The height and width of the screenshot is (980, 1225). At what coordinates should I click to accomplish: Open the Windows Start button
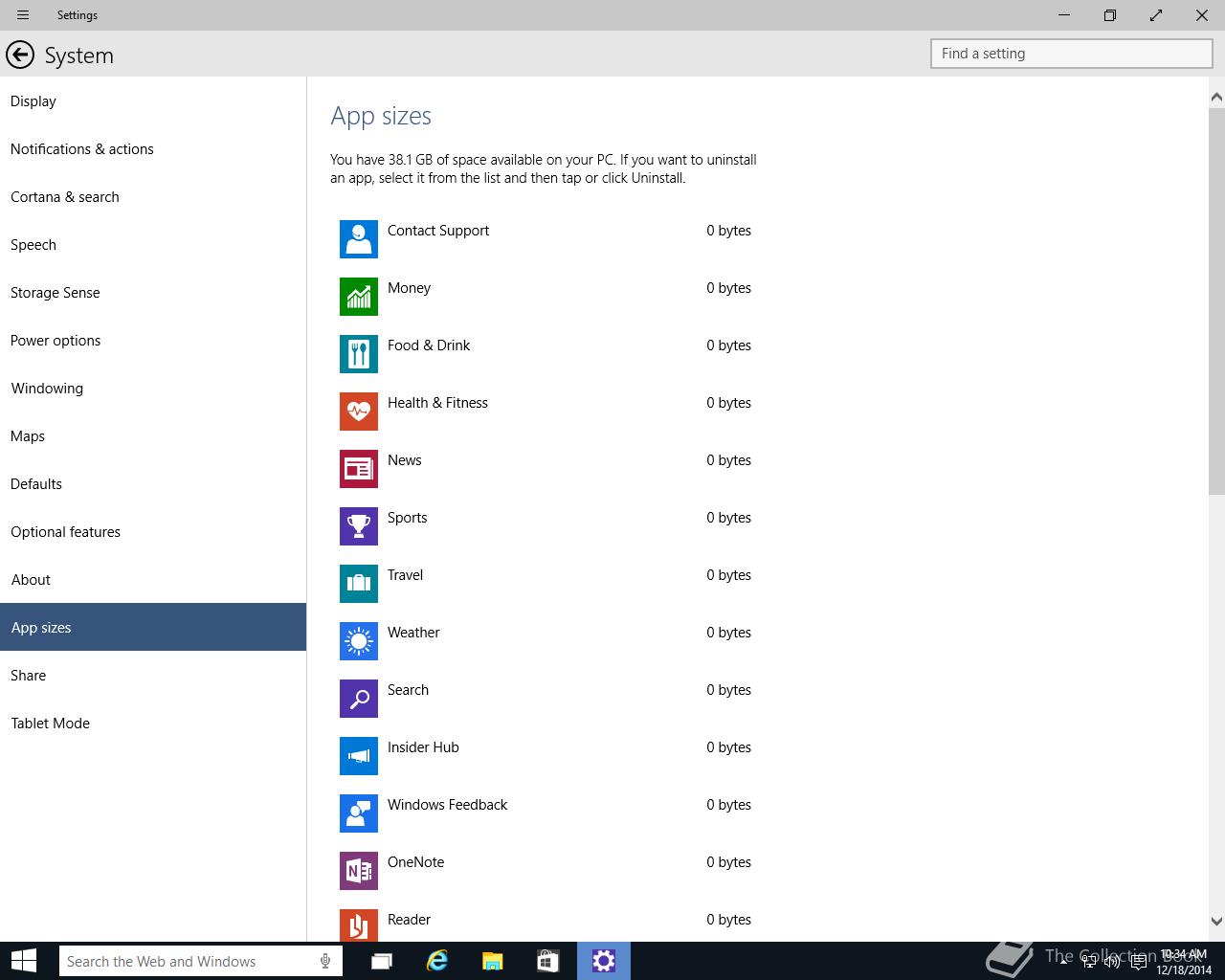point(23,961)
